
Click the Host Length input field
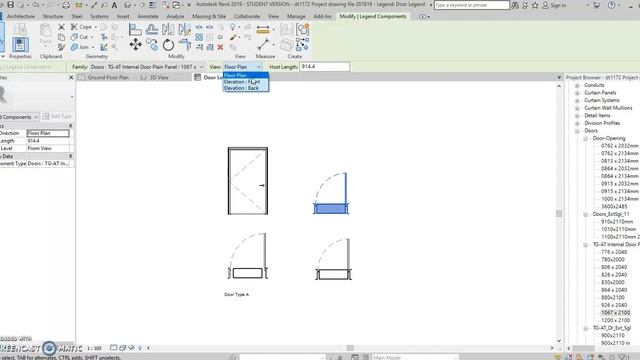[x=324, y=67]
